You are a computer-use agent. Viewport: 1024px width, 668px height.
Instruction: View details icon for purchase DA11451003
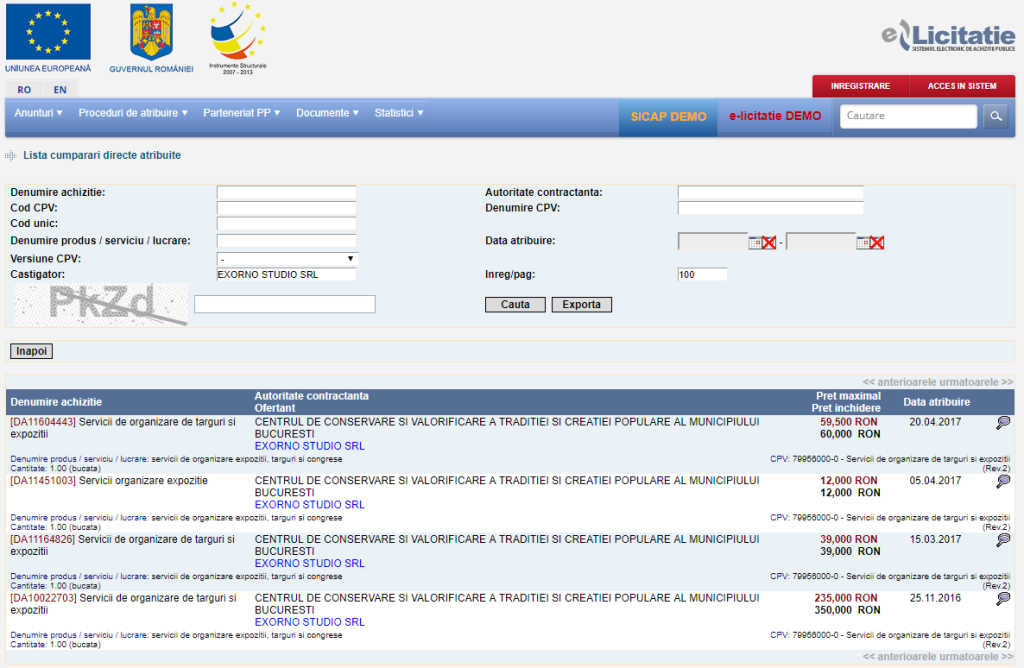1003,481
